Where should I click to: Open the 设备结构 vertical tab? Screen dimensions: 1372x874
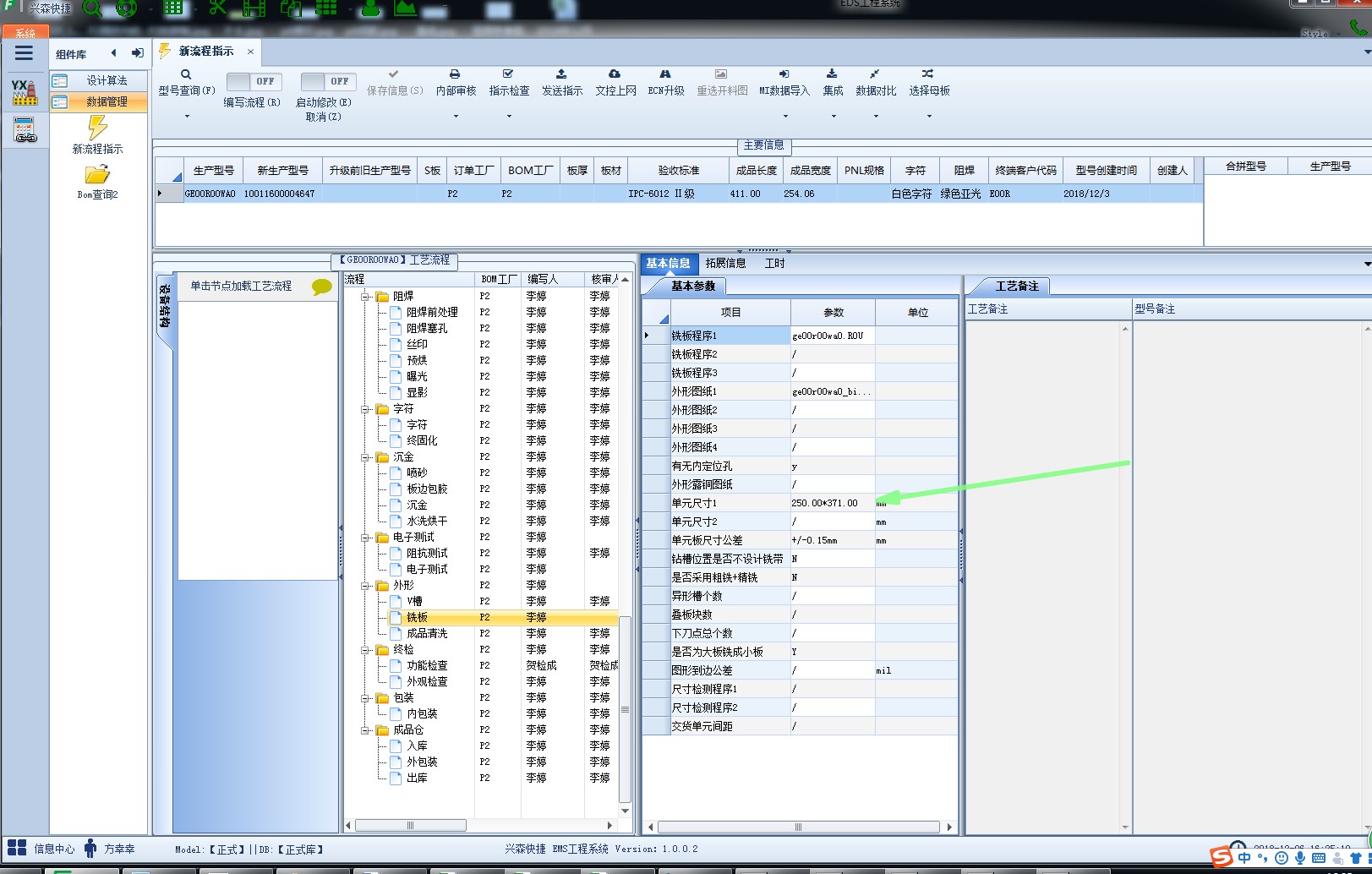[x=165, y=309]
